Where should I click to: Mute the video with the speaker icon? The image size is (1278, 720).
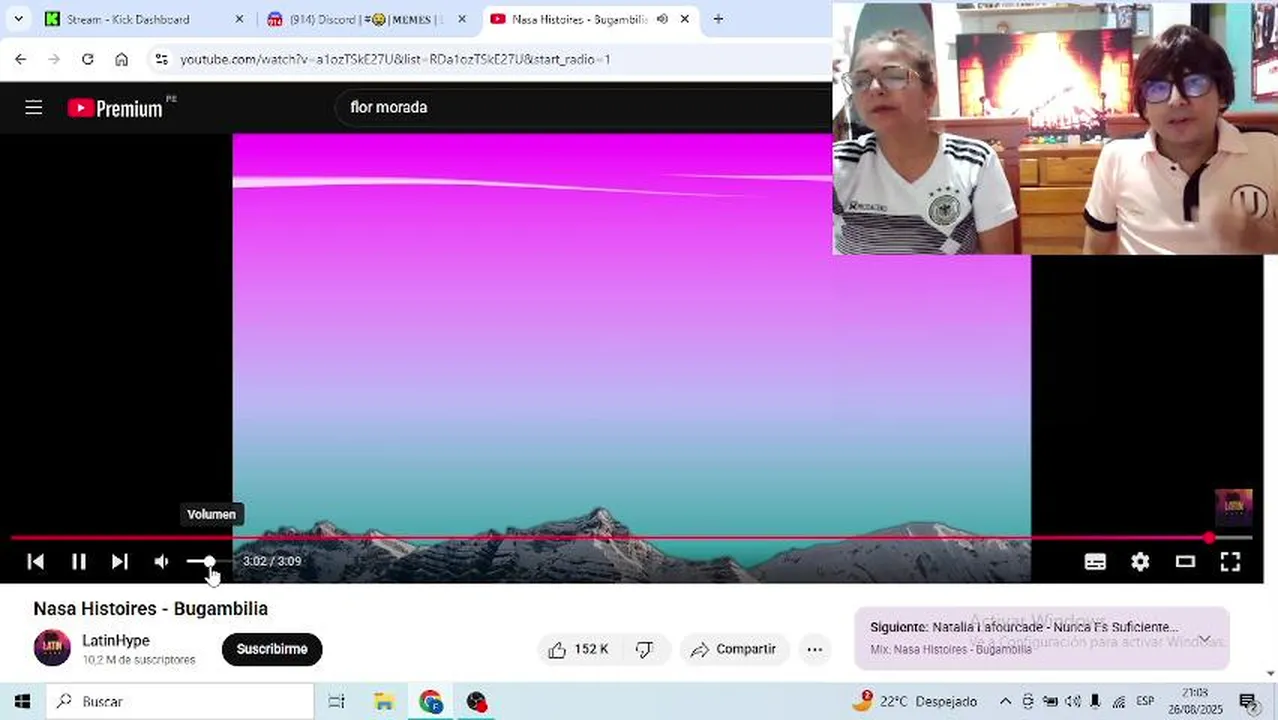[x=161, y=561]
